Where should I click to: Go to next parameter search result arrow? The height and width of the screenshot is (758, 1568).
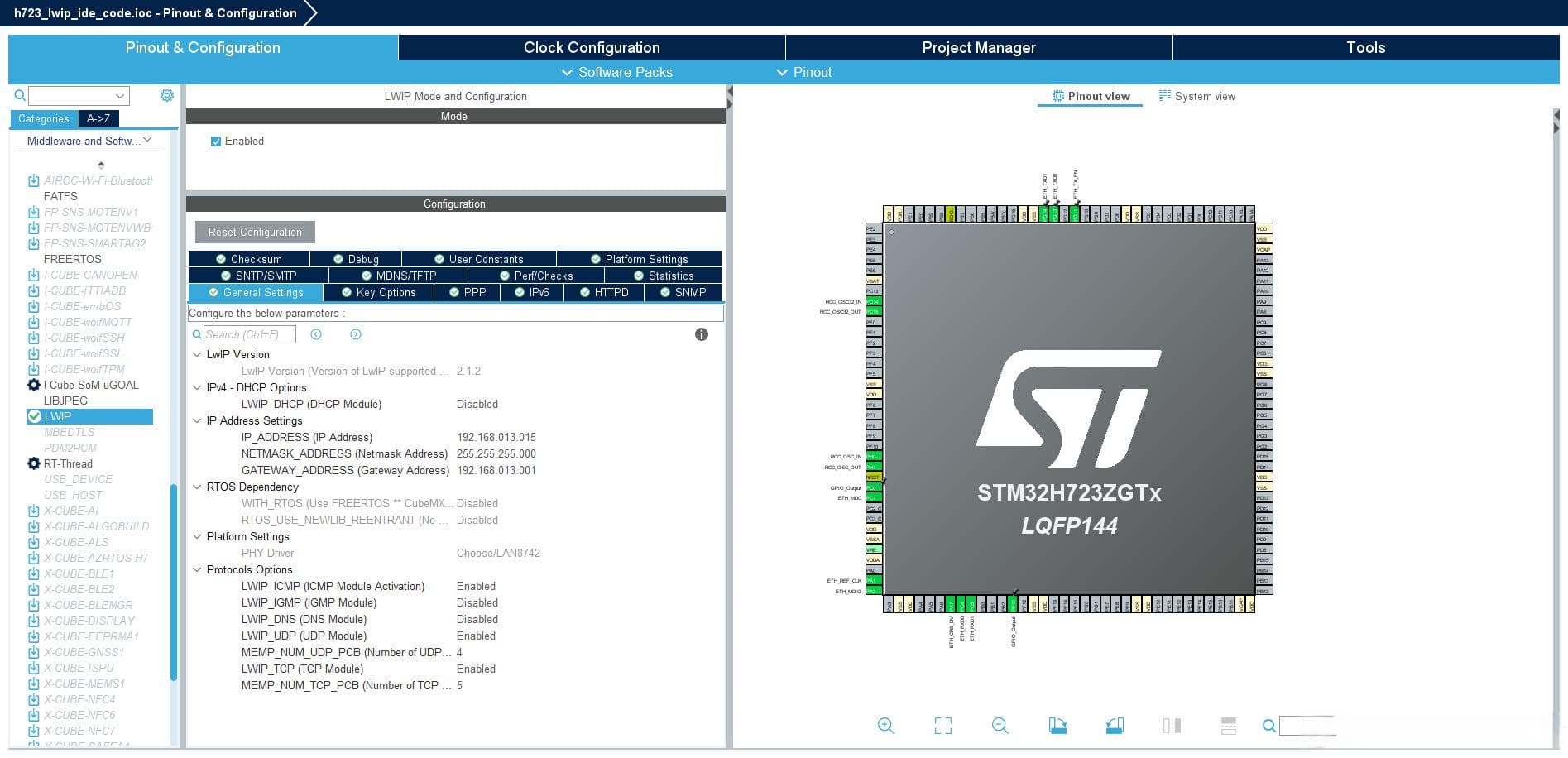356,334
